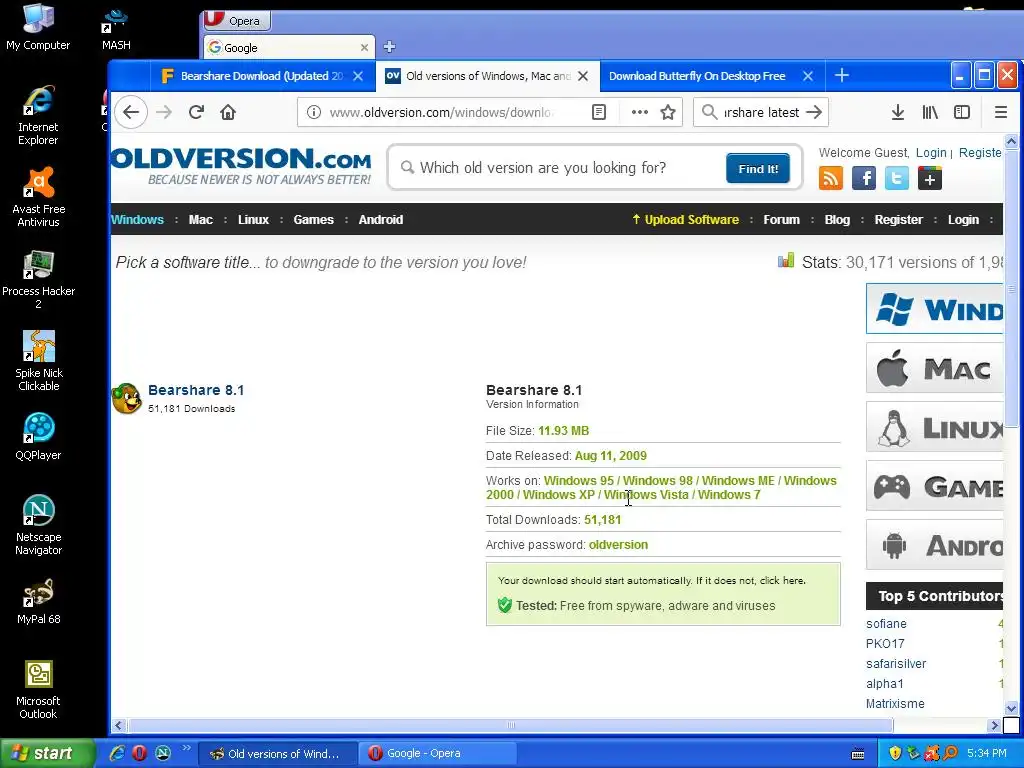Toggle reader view icon in address bar
The height and width of the screenshot is (768, 1024).
[599, 112]
